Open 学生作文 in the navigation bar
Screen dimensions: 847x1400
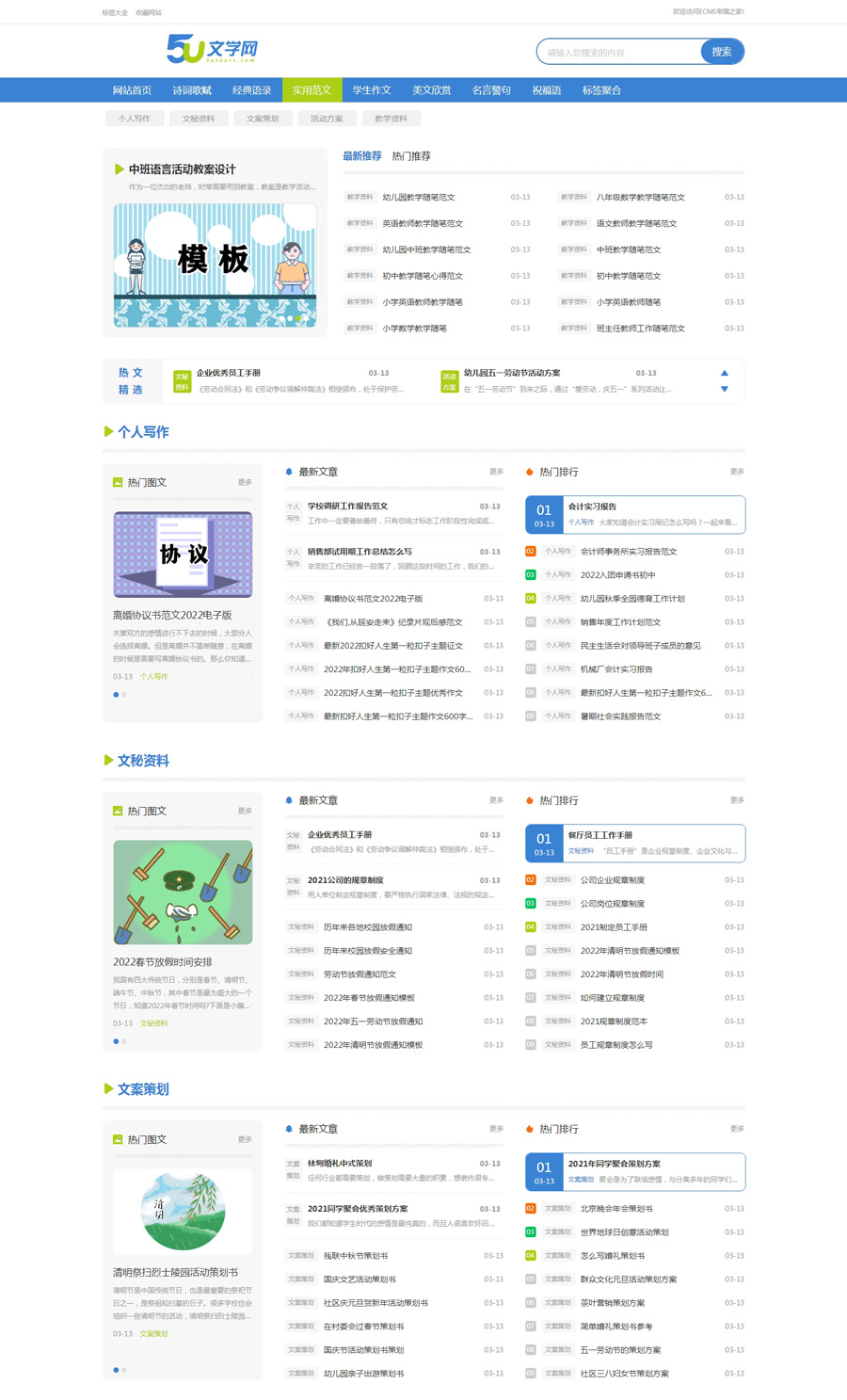click(372, 90)
